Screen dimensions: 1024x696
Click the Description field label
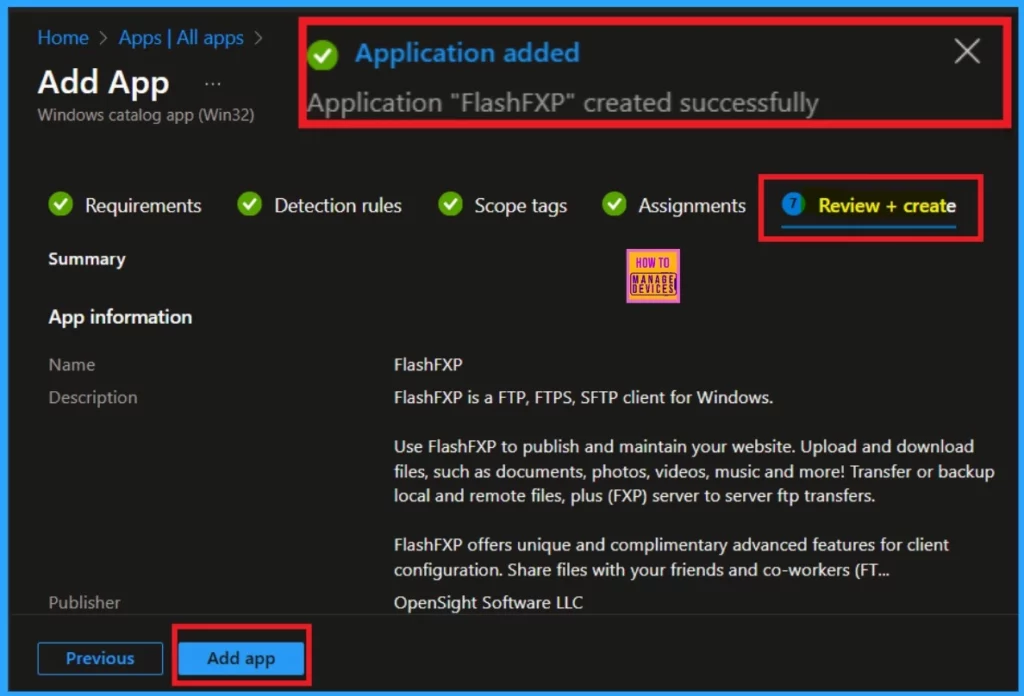pos(93,398)
